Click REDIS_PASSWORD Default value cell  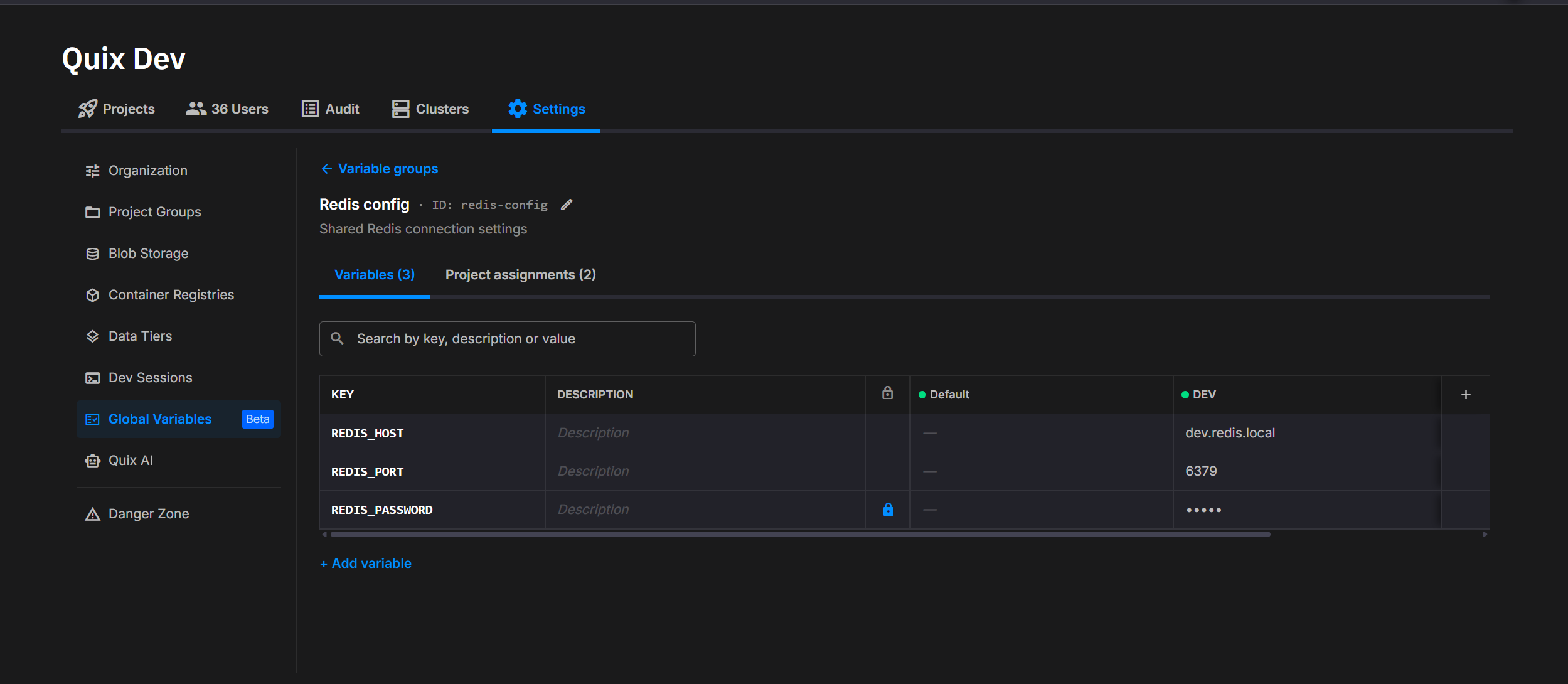(1042, 510)
